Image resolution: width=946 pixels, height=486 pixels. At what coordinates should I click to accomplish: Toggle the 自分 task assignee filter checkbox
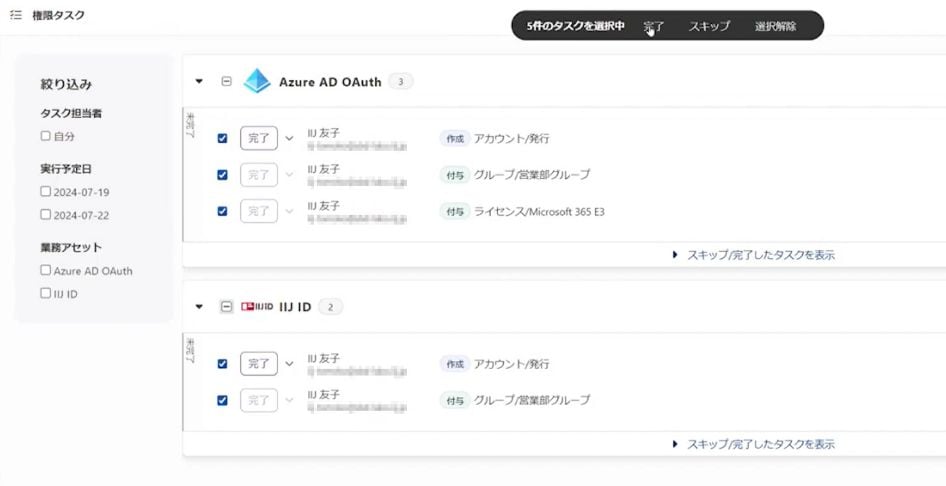(45, 136)
